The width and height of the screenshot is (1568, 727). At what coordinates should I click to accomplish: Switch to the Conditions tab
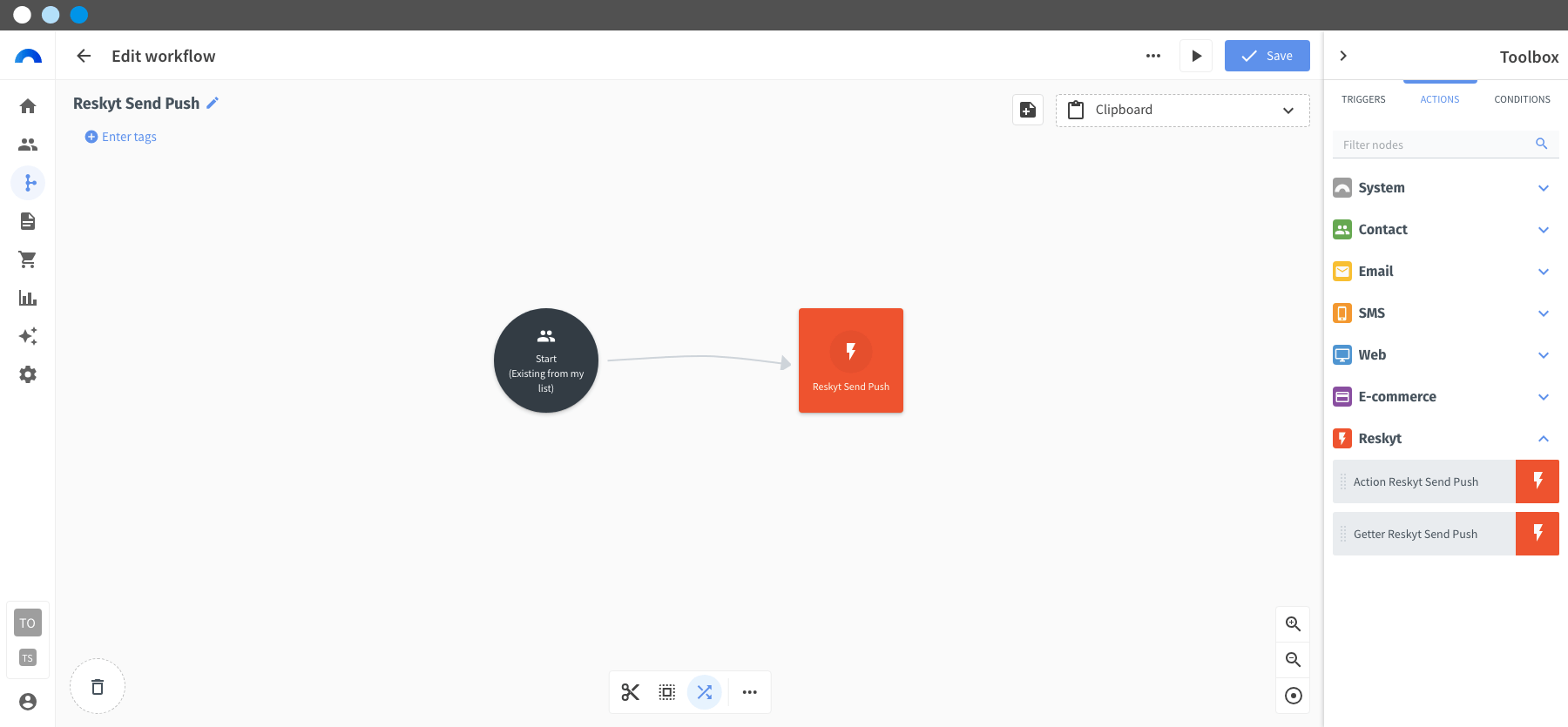1522,99
